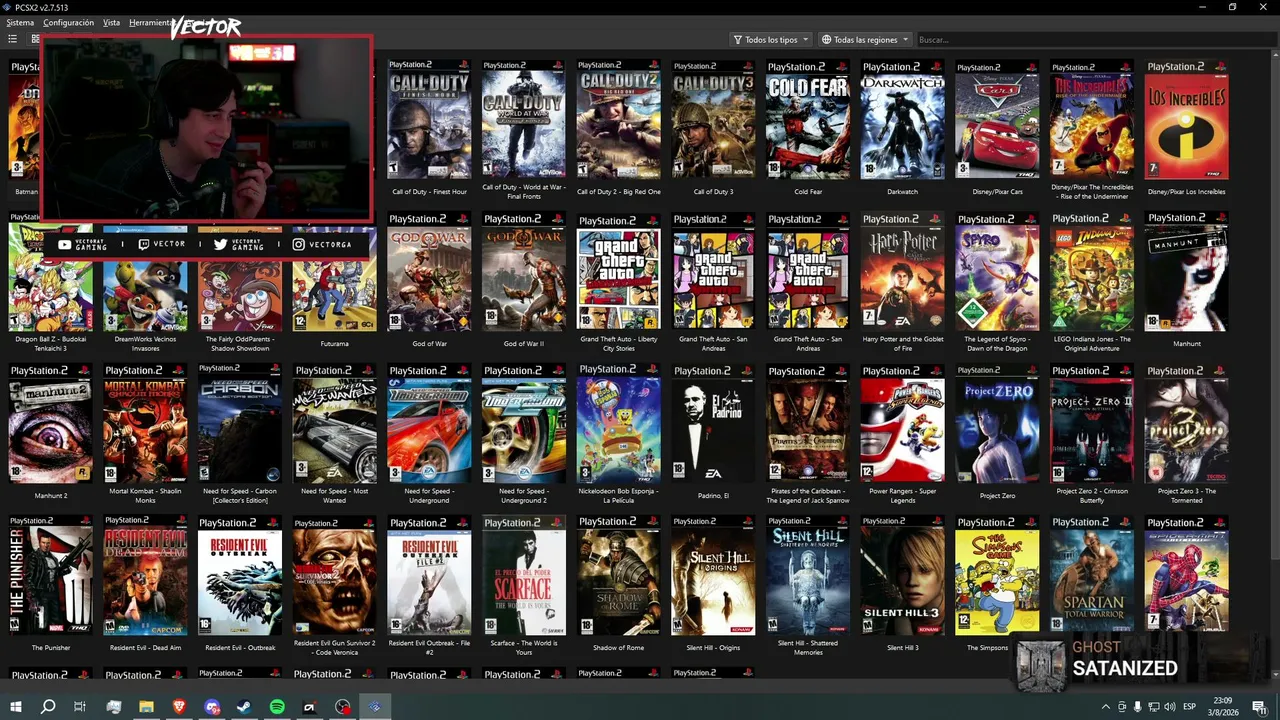Open the Vista menu

click(111, 22)
